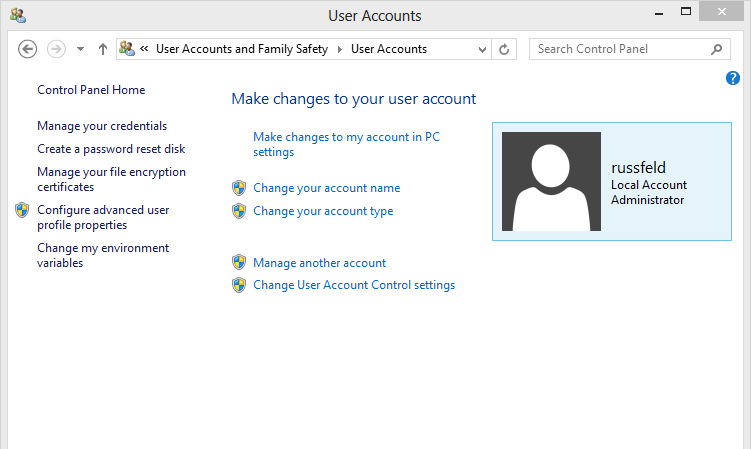
Task: Click the search magnifier icon
Action: (x=716, y=49)
